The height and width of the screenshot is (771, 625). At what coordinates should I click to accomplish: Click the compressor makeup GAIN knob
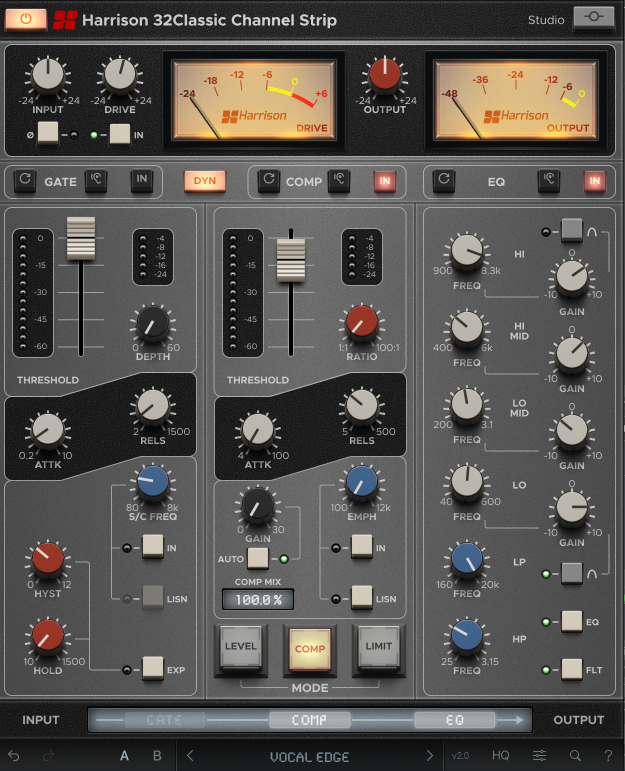[258, 506]
